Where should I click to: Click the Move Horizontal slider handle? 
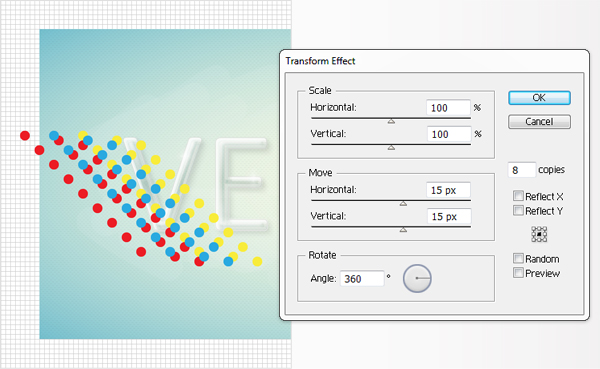click(x=403, y=203)
